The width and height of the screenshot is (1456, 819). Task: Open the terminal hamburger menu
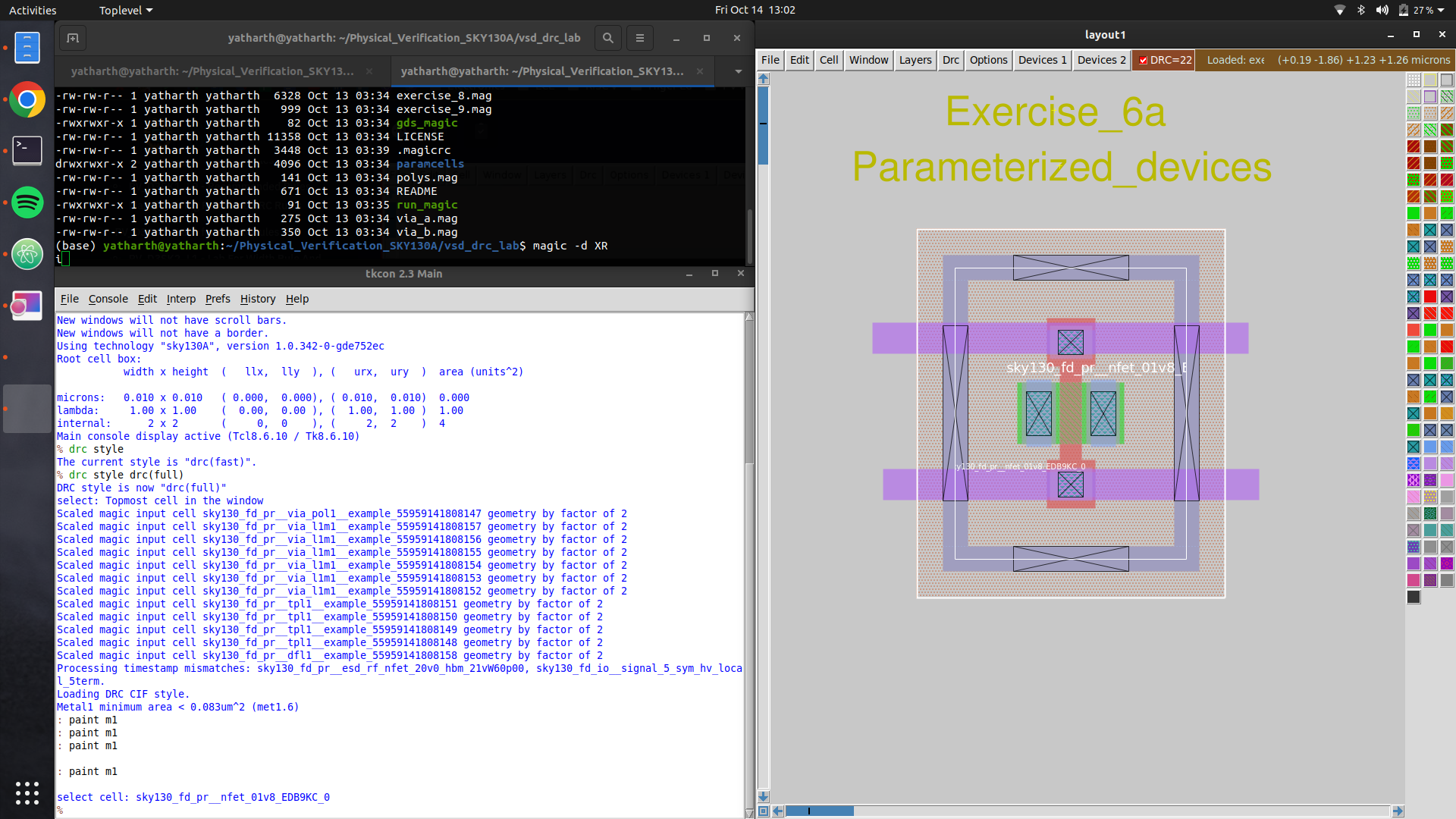pos(639,38)
